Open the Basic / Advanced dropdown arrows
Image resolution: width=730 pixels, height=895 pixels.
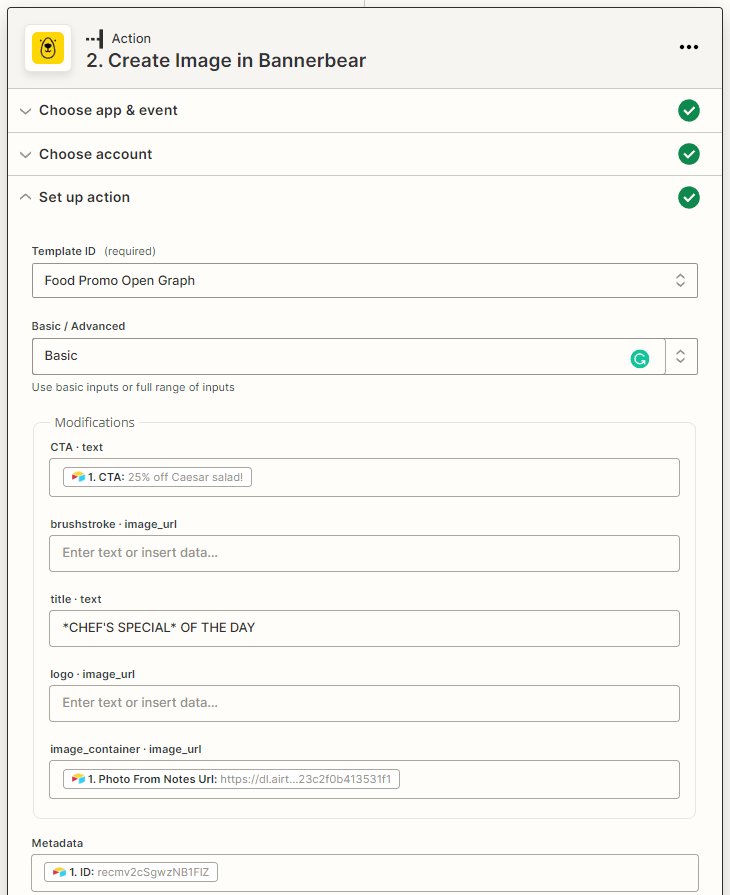pyautogui.click(x=681, y=356)
